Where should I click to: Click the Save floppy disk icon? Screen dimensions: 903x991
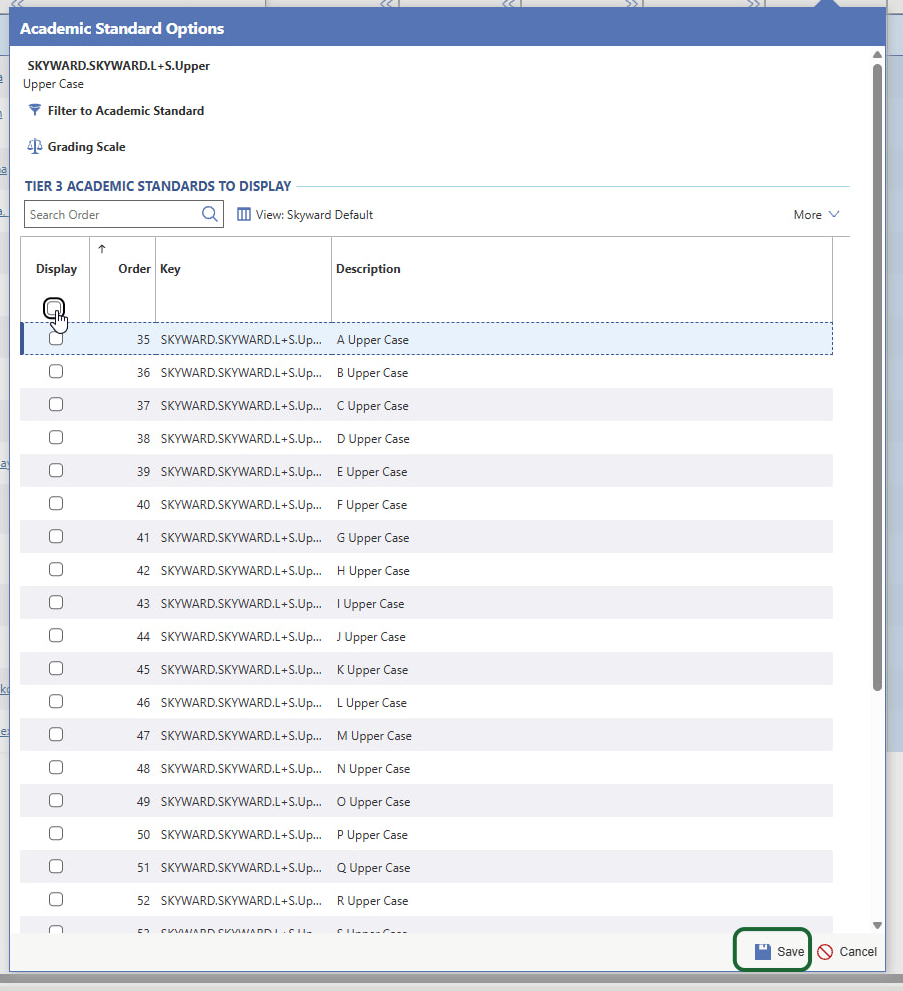click(763, 951)
